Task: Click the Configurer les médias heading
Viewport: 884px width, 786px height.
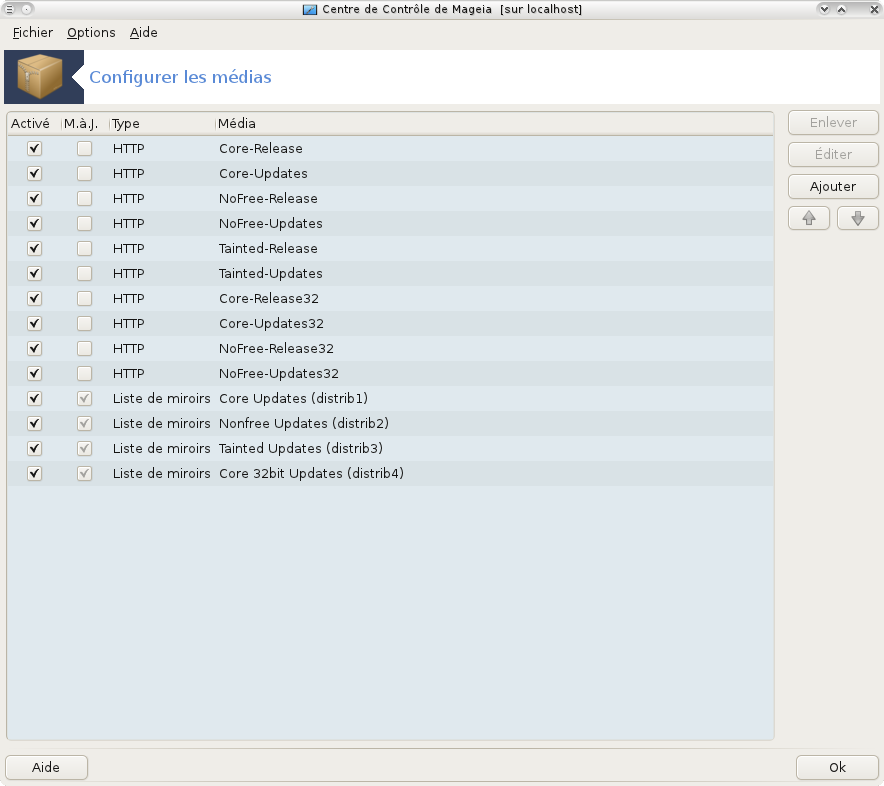Action: 180,77
